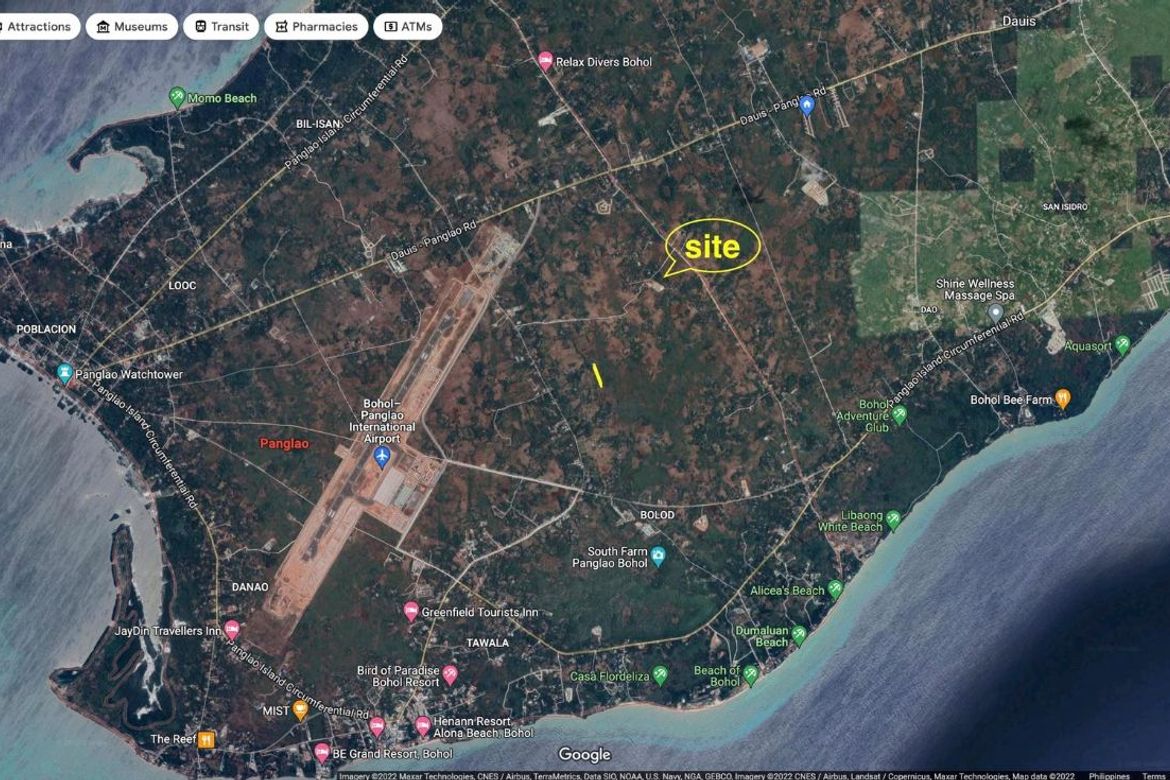
Task: Open the BE Grand Resort Bohol pin
Action: pos(322,752)
